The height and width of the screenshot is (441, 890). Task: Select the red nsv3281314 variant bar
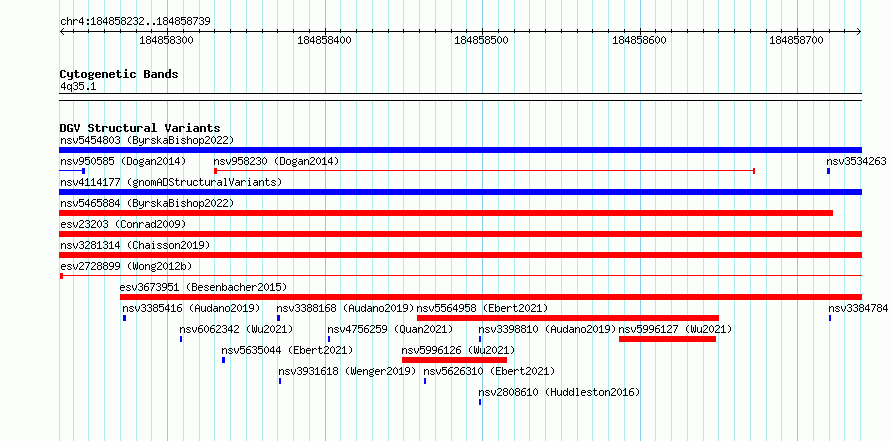pos(460,255)
